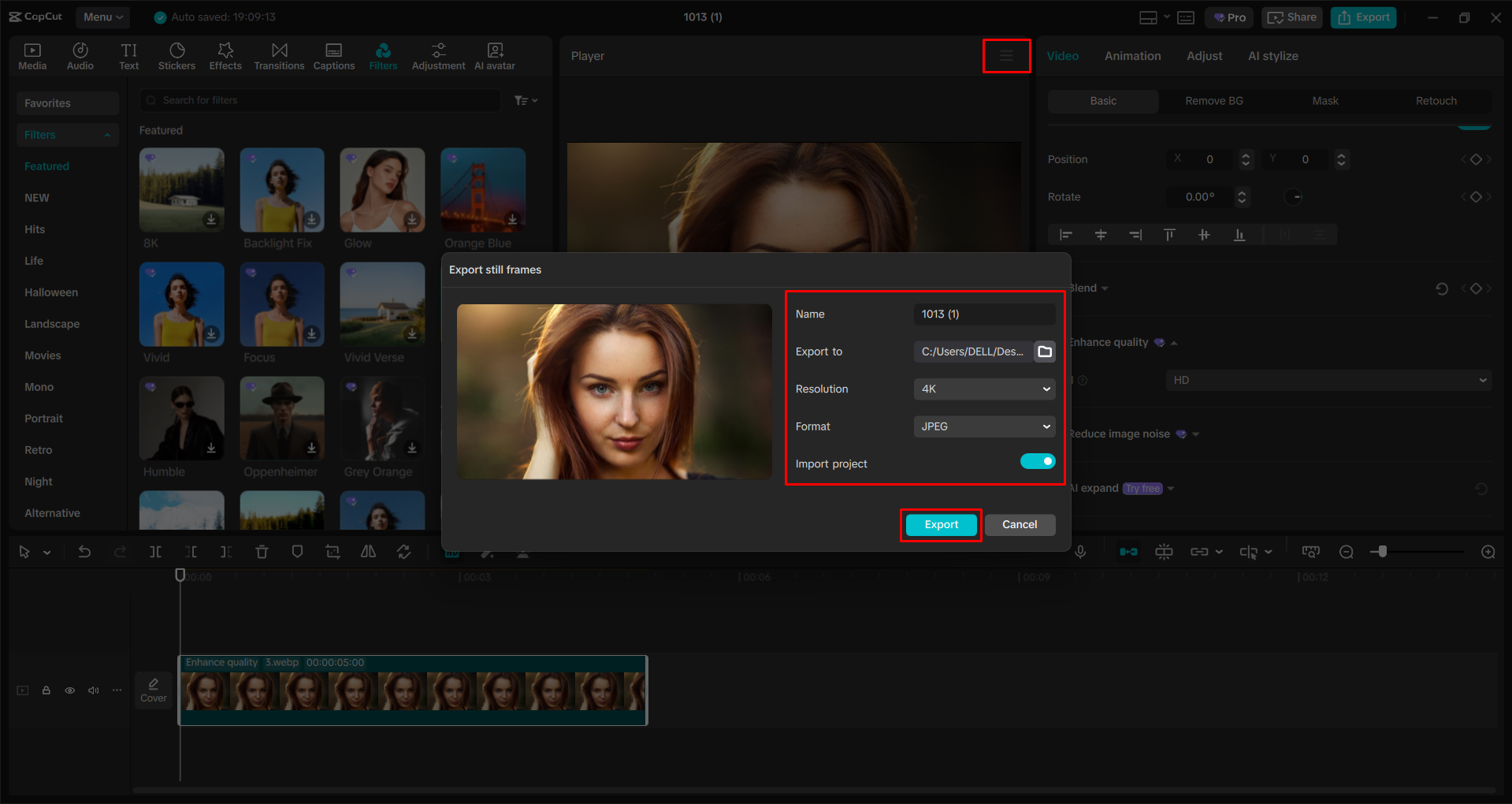This screenshot has width=1512, height=804.
Task: Open the Resolution dropdown set to 4K
Action: click(983, 389)
